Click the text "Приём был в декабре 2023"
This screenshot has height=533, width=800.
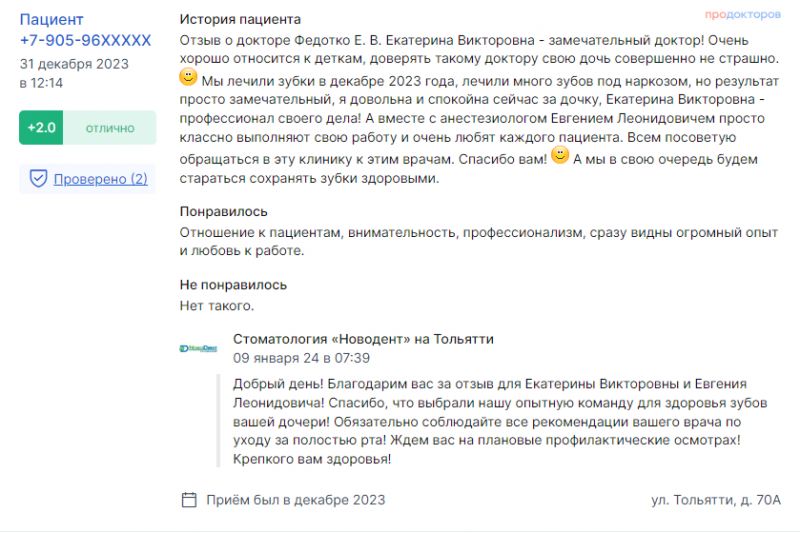(x=295, y=500)
